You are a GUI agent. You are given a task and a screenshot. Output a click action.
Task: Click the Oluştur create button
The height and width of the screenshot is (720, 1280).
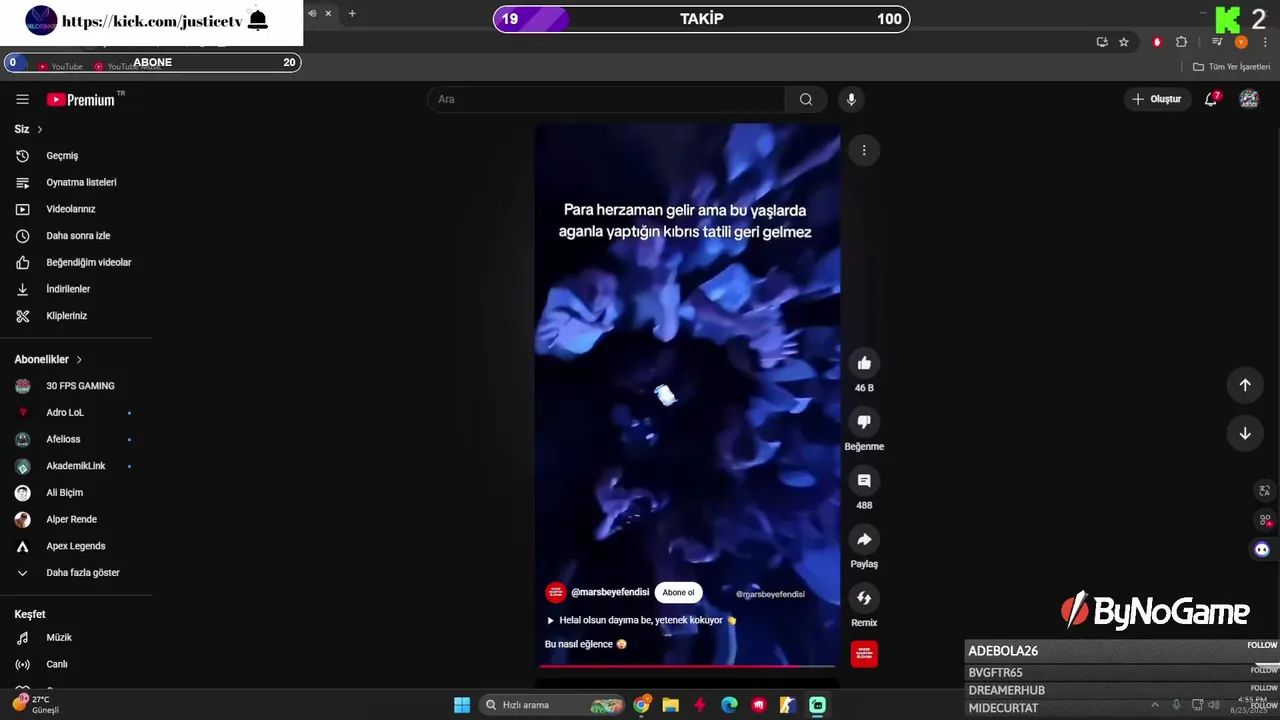coord(1156,99)
